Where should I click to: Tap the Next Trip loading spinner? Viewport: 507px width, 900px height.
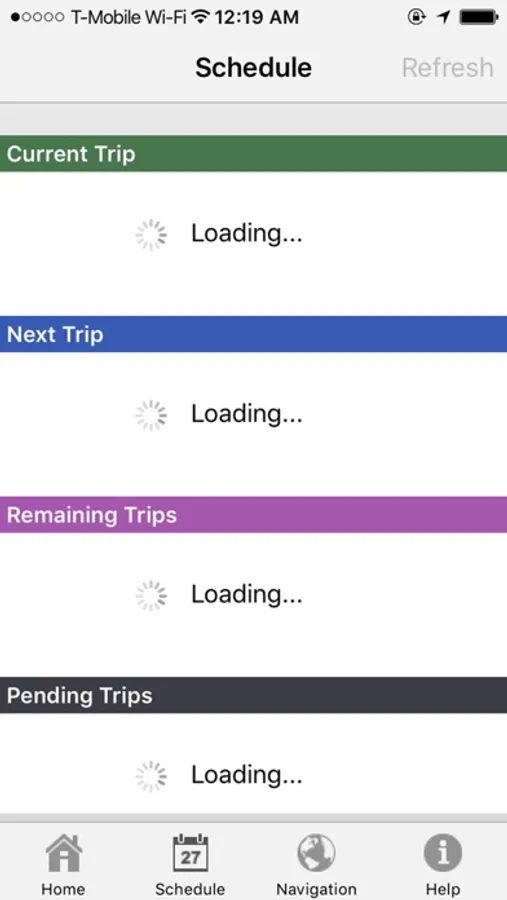151,415
